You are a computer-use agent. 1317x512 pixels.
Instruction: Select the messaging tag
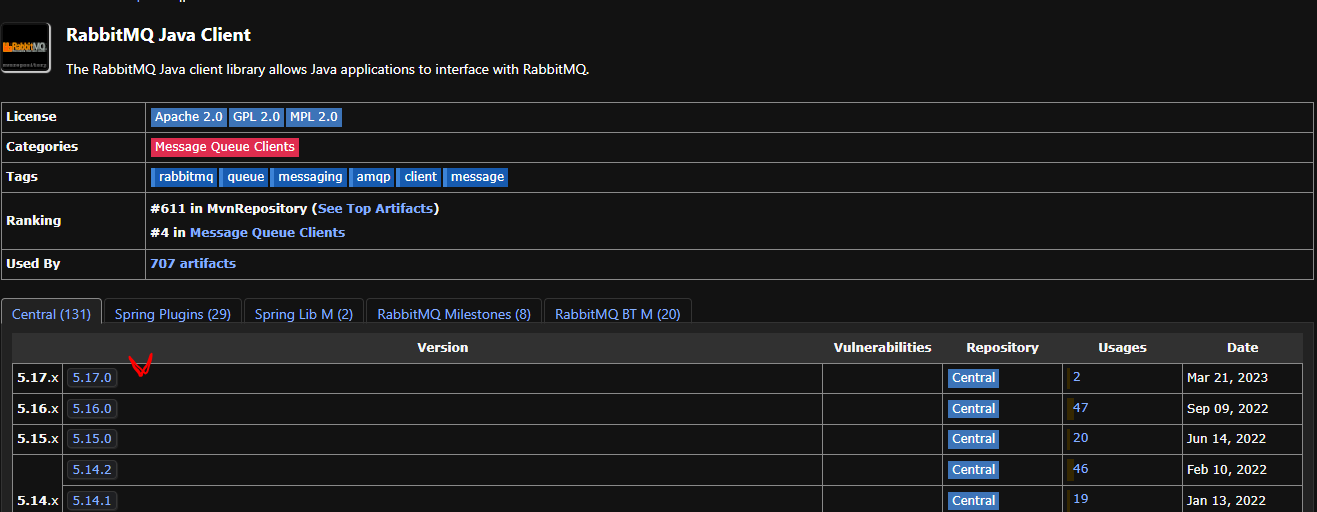tap(310, 177)
